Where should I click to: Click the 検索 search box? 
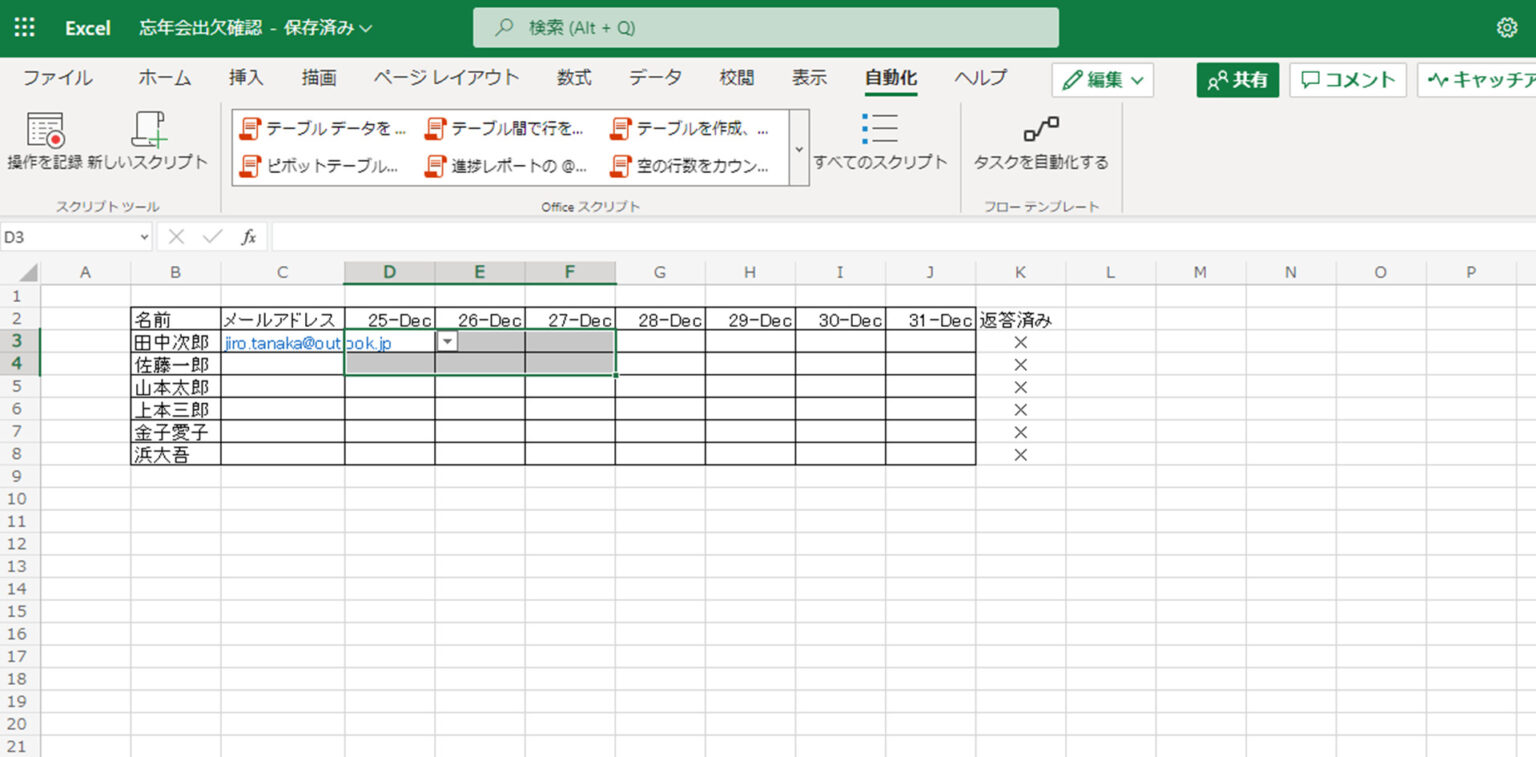[766, 28]
